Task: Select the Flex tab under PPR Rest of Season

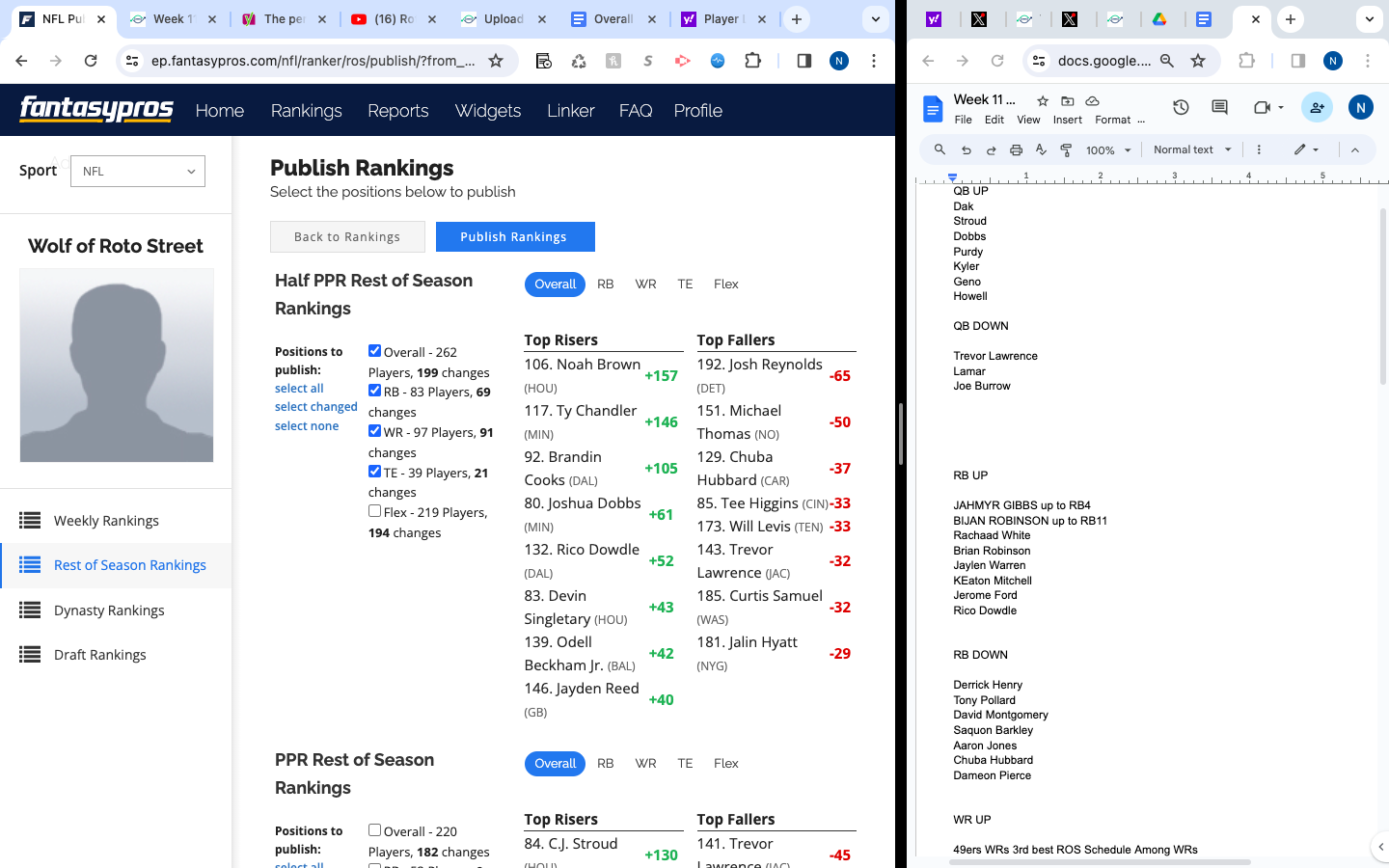Action: pyautogui.click(x=726, y=763)
